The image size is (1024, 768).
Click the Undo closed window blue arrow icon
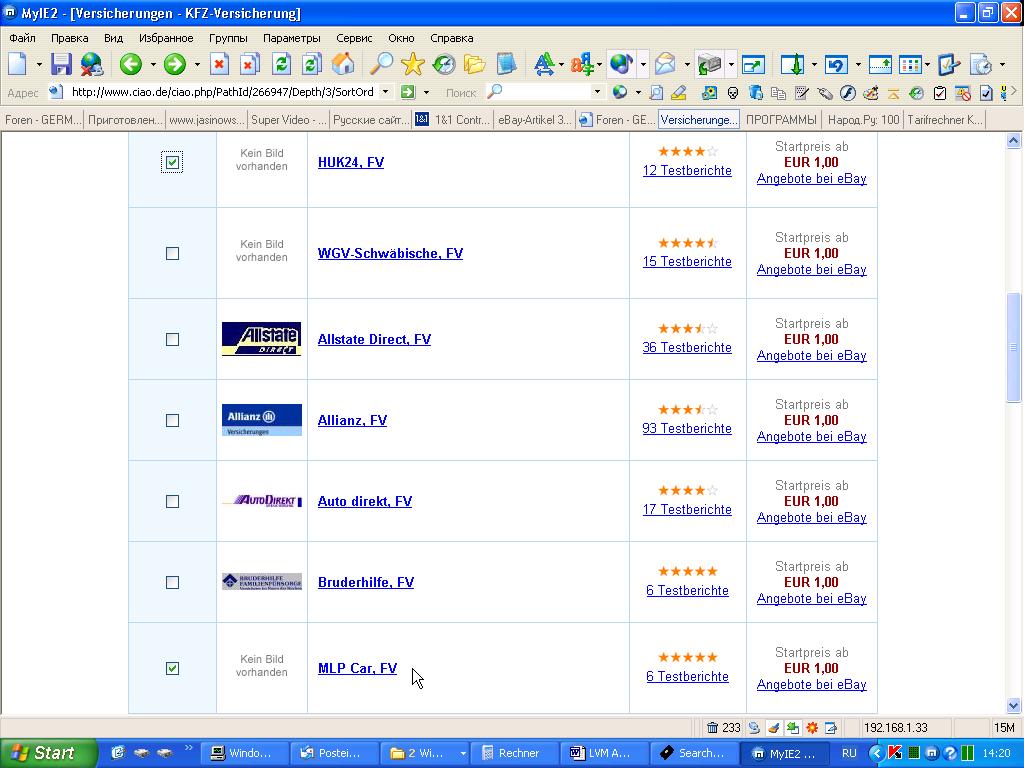[x=836, y=64]
